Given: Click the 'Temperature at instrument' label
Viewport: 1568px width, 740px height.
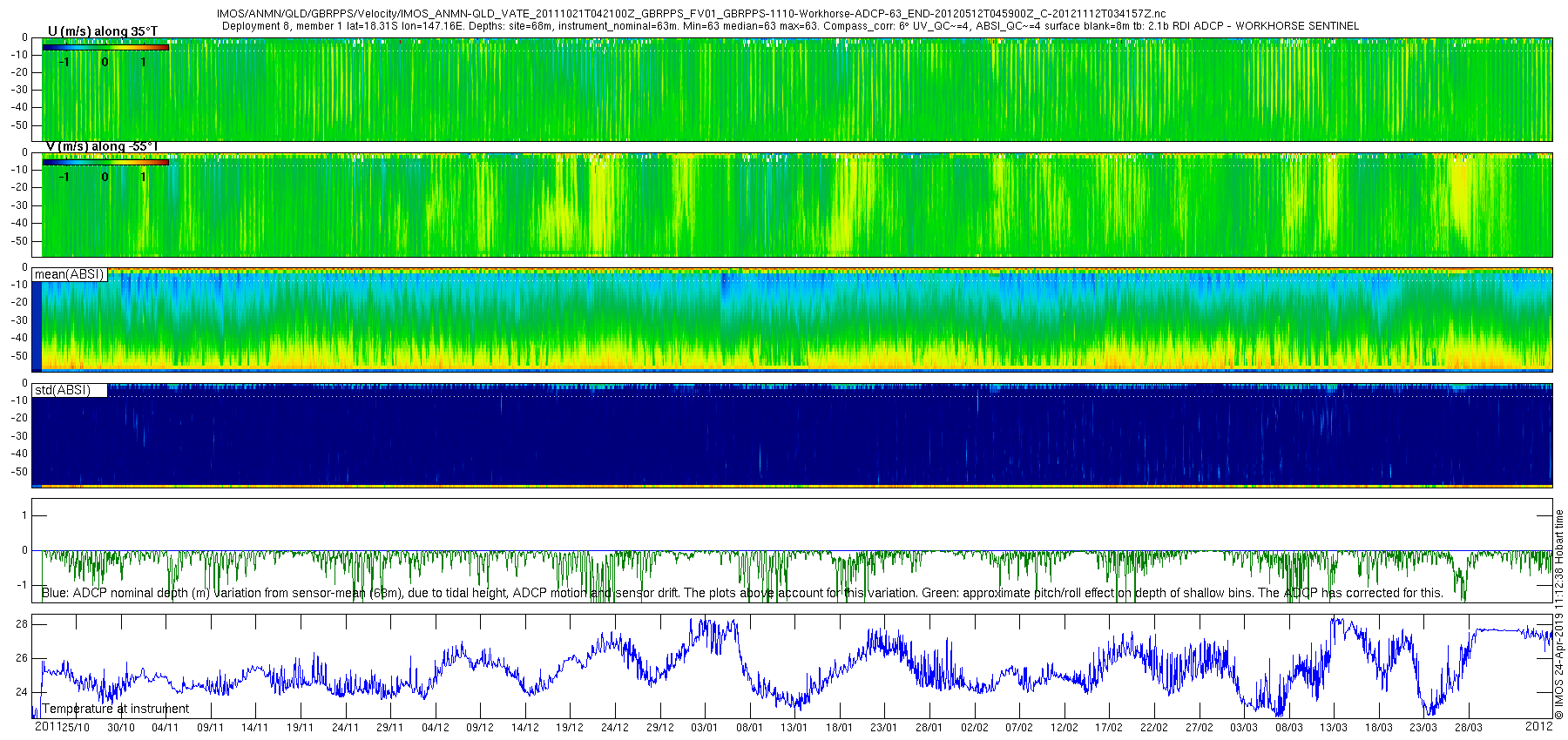Looking at the screenshot, I should tap(116, 709).
